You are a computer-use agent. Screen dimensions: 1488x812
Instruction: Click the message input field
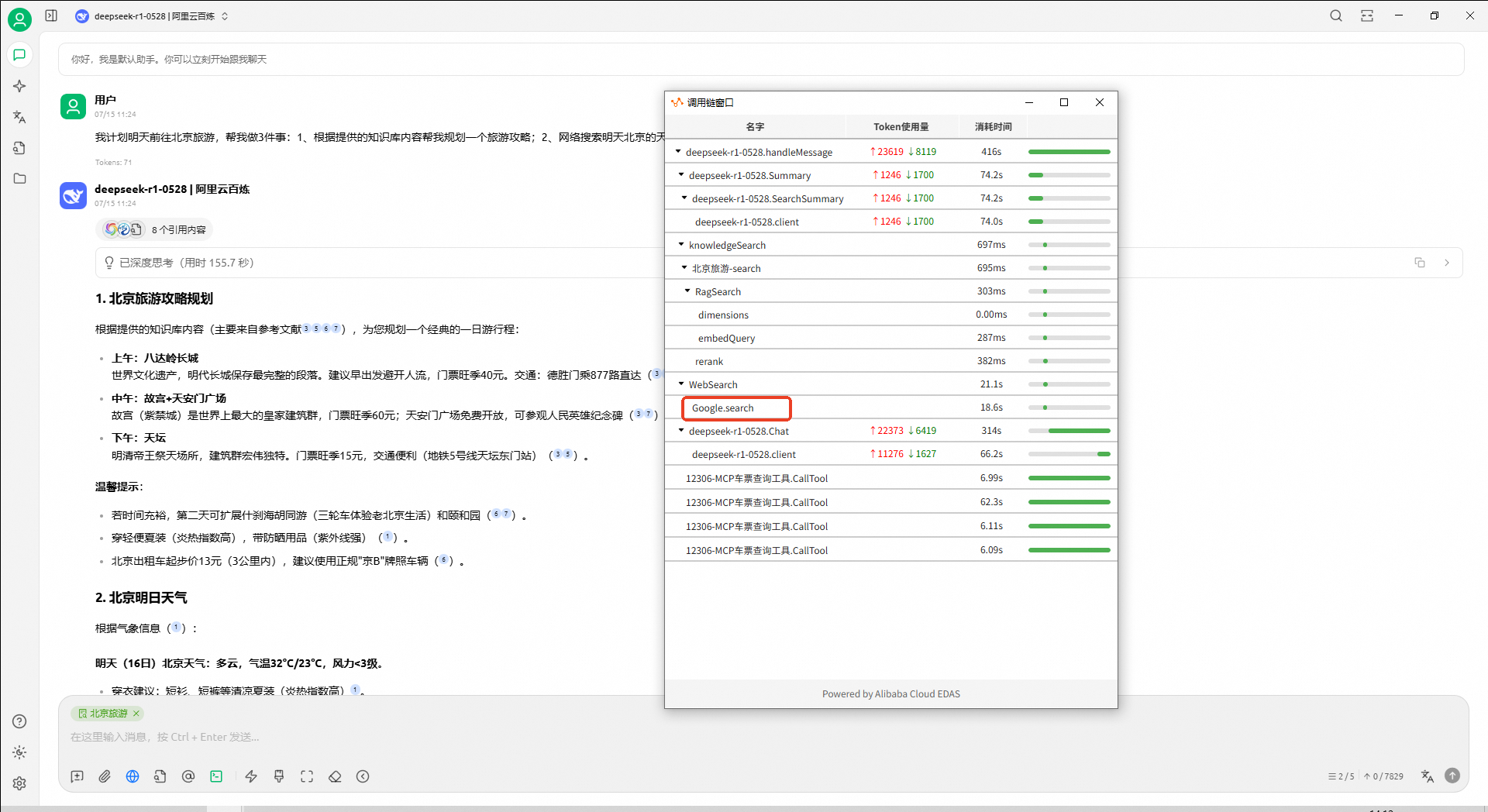pos(697,737)
